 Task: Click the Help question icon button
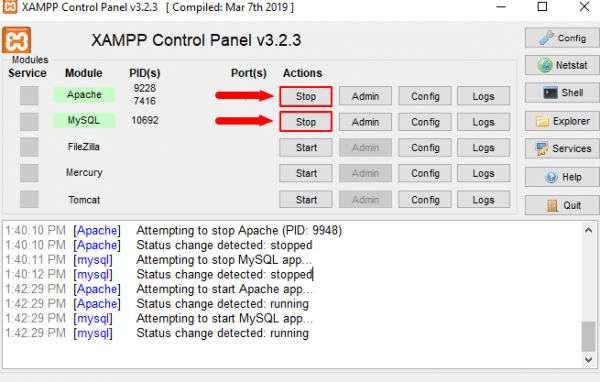562,177
